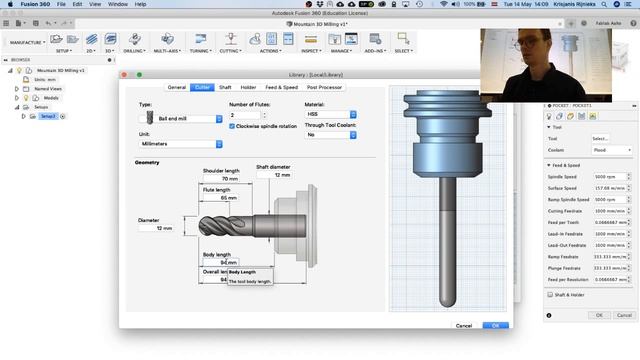This screenshot has height=360, width=640.
Task: Click the Shaft diameter field
Action: click(x=274, y=175)
